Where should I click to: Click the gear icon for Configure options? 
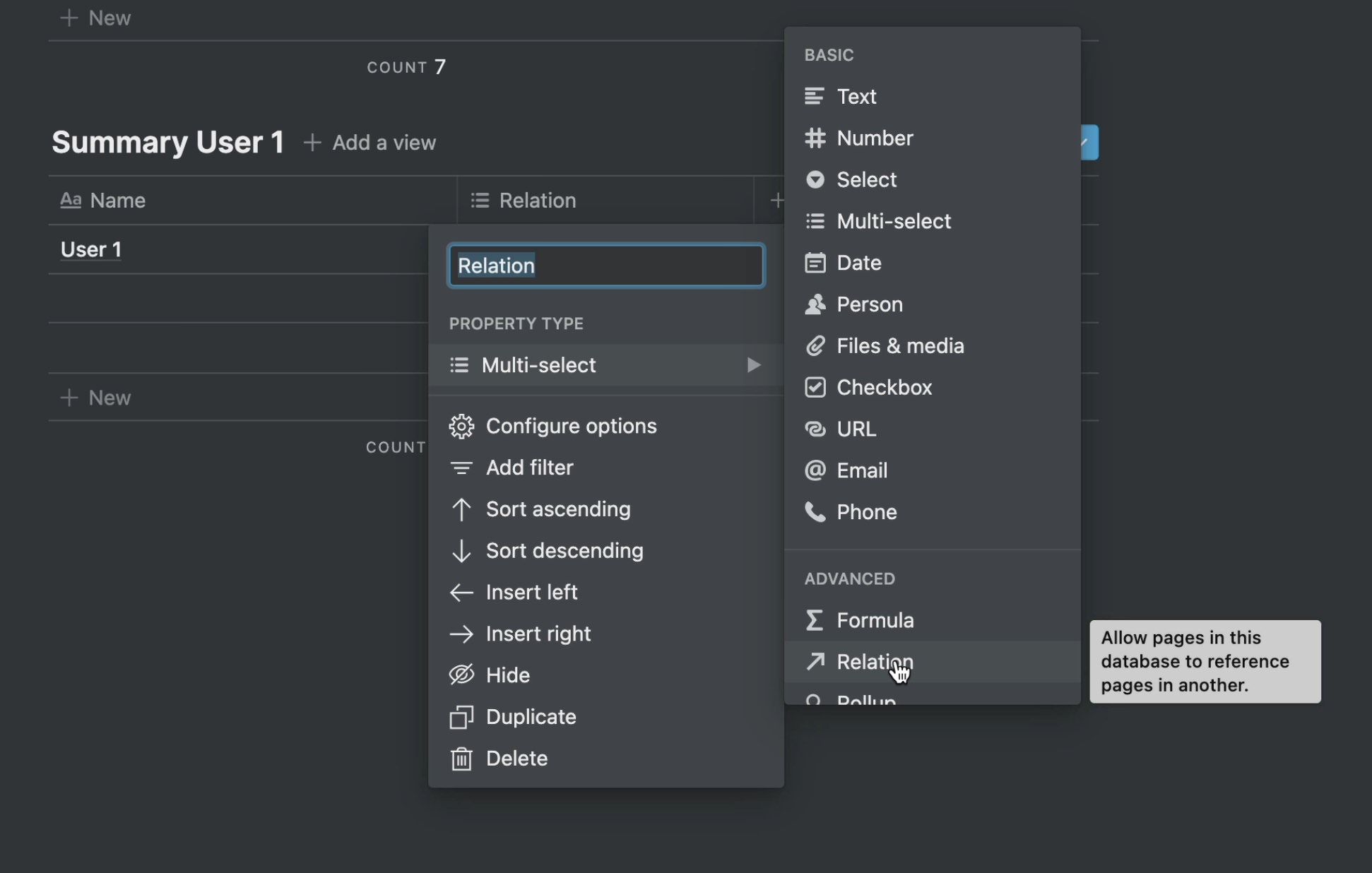pyautogui.click(x=461, y=426)
